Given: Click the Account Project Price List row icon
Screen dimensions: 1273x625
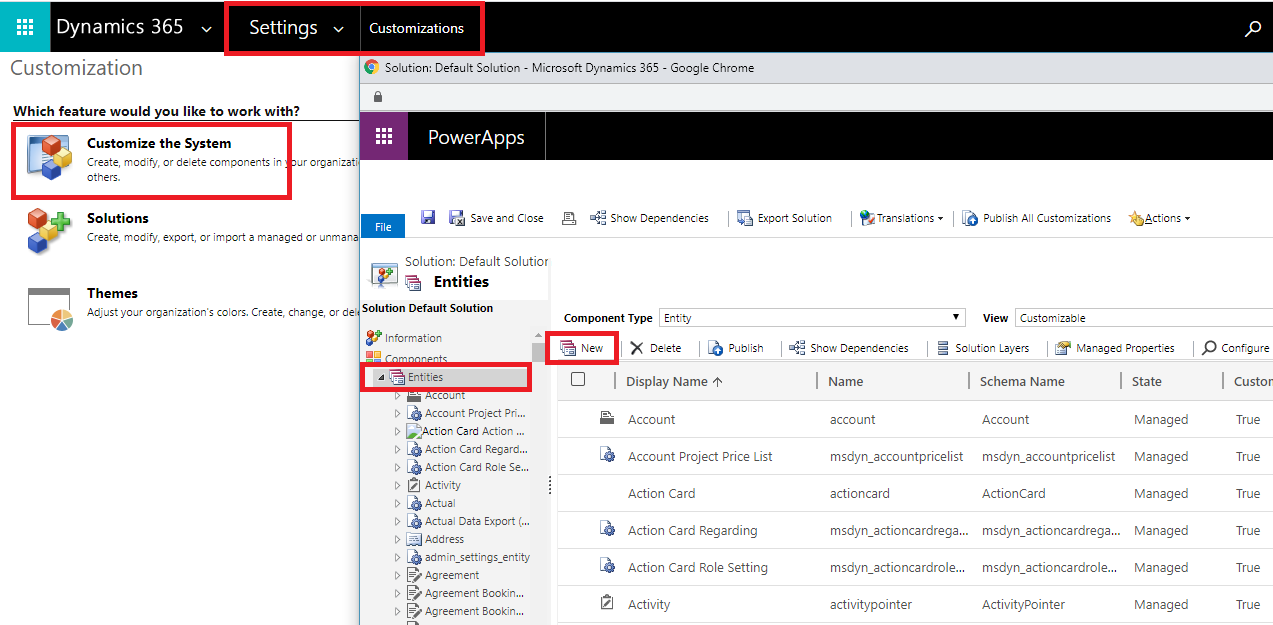Looking at the screenshot, I should pyautogui.click(x=607, y=456).
